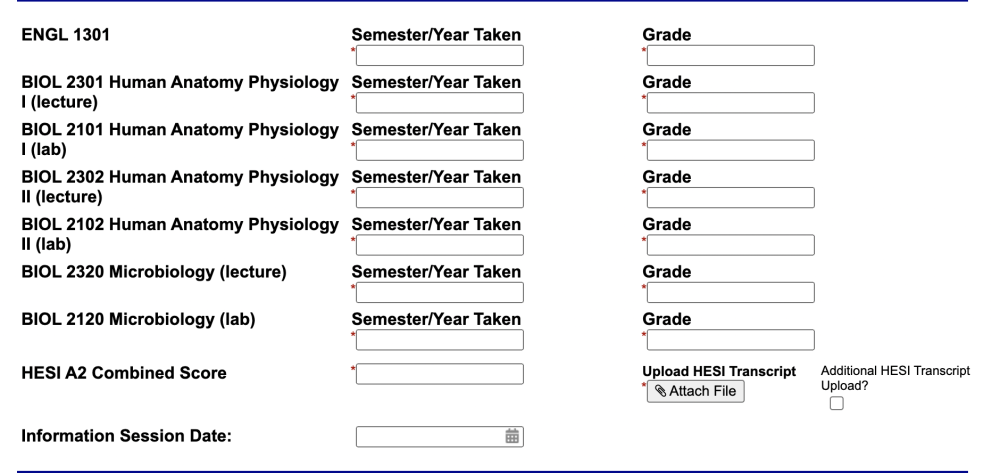1000x473 pixels.
Task: Select ENGL 1301 Grade field
Action: click(730, 55)
